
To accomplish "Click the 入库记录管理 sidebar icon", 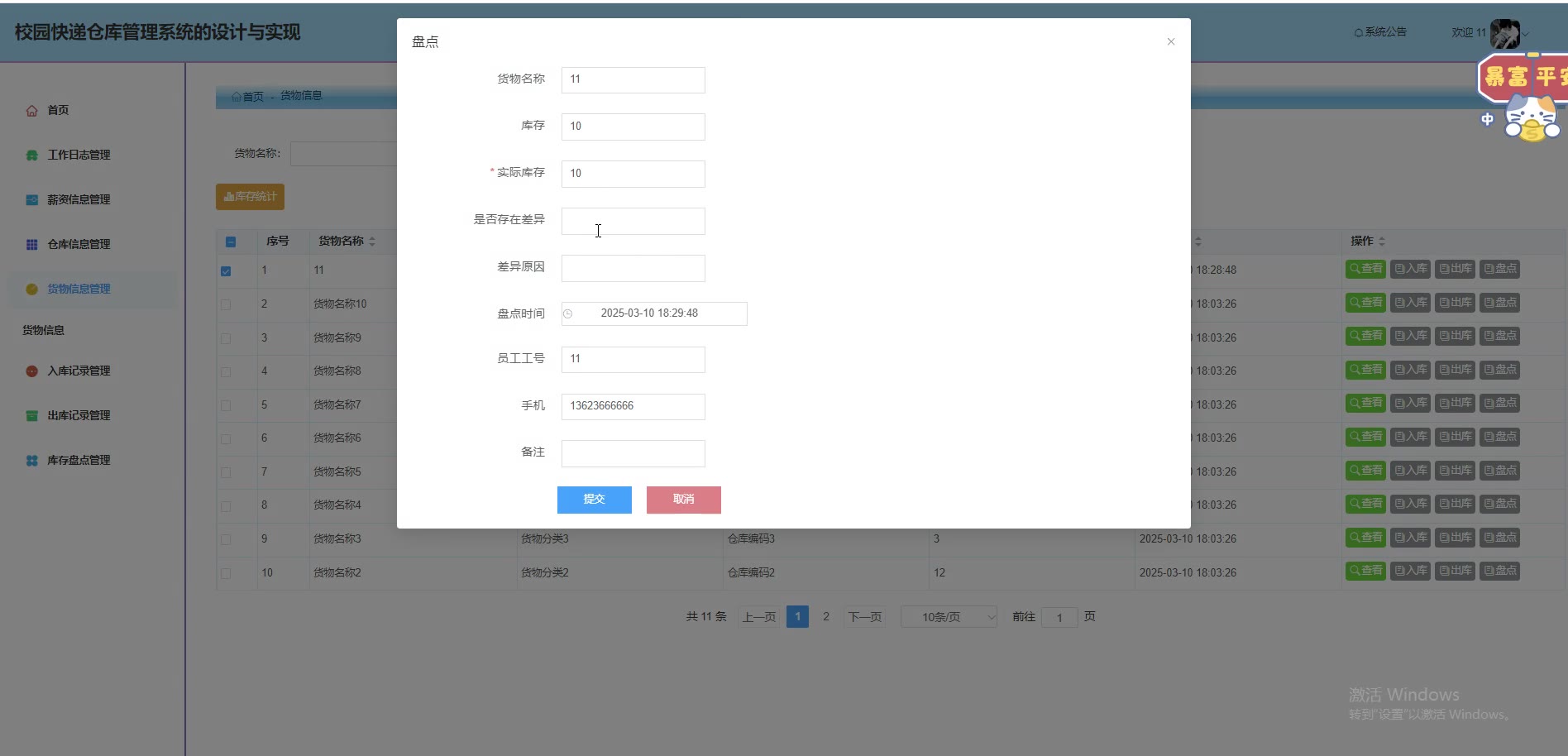I will coord(31,371).
